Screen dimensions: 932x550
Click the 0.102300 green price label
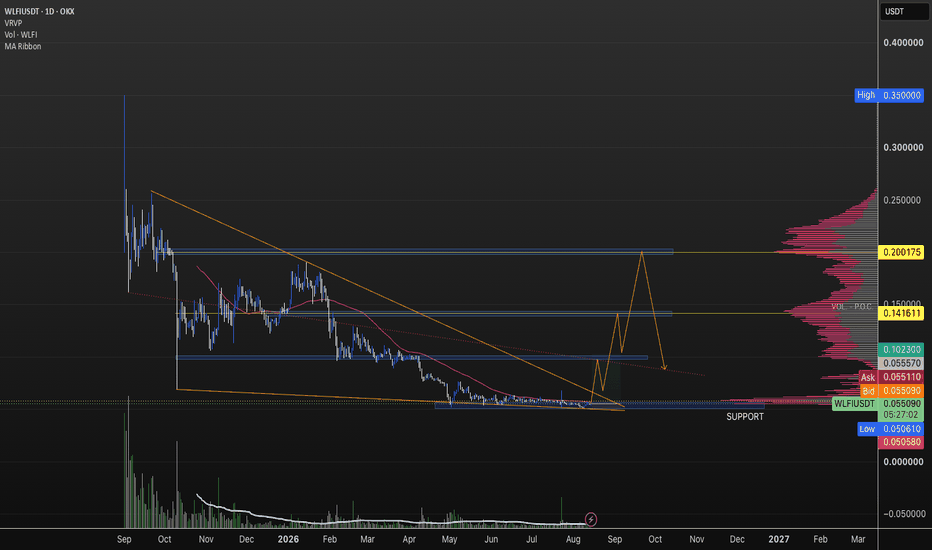coord(901,350)
